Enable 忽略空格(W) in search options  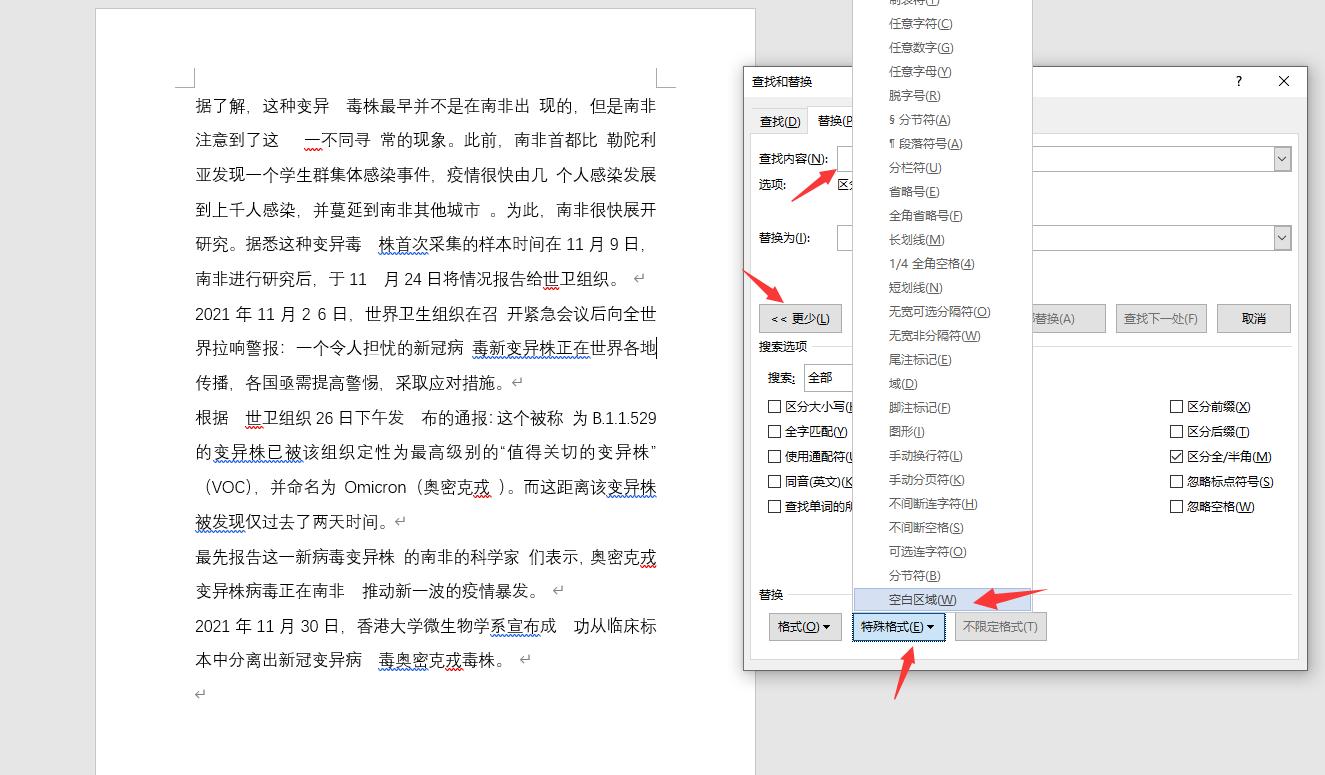[x=1176, y=506]
